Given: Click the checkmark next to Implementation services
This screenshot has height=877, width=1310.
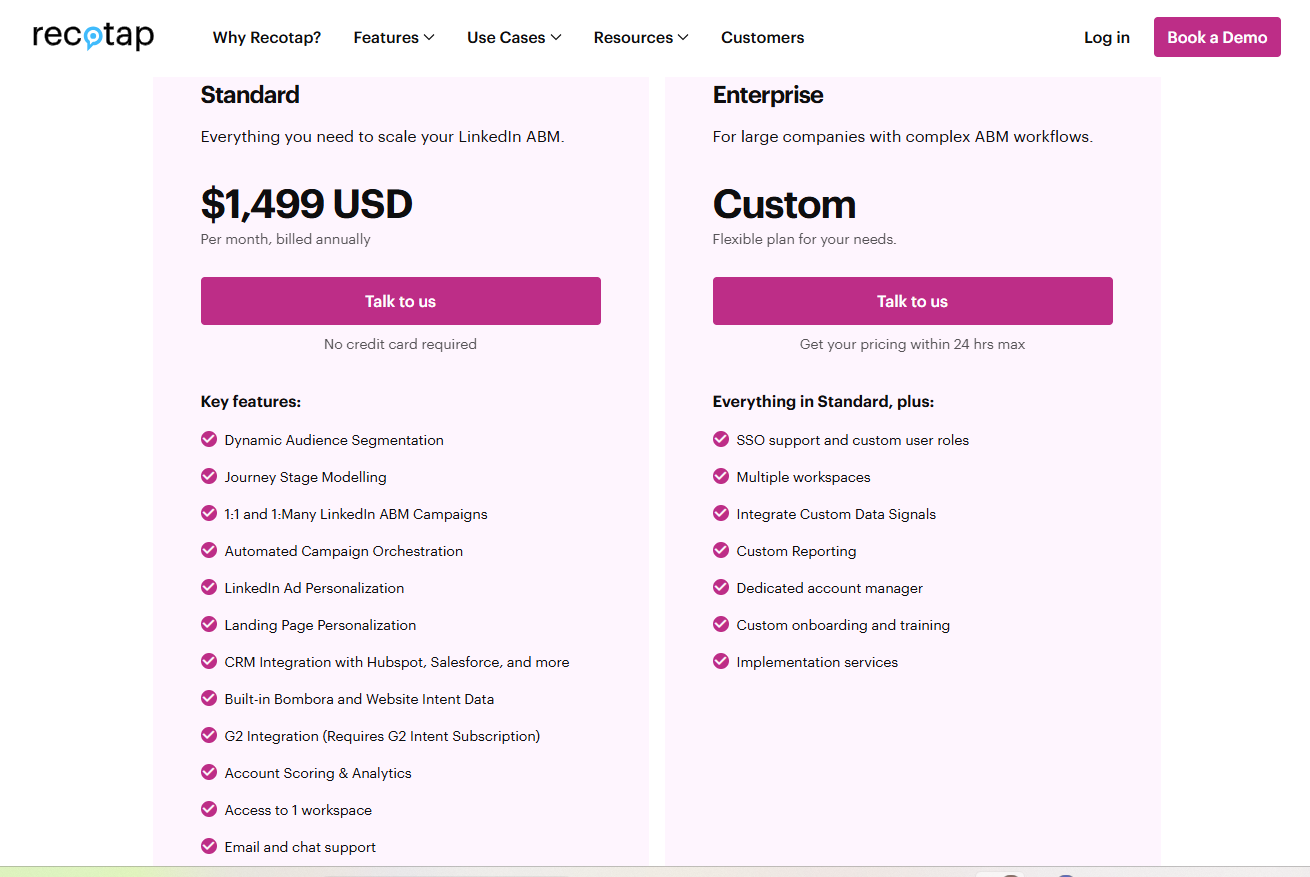Looking at the screenshot, I should click(721, 661).
